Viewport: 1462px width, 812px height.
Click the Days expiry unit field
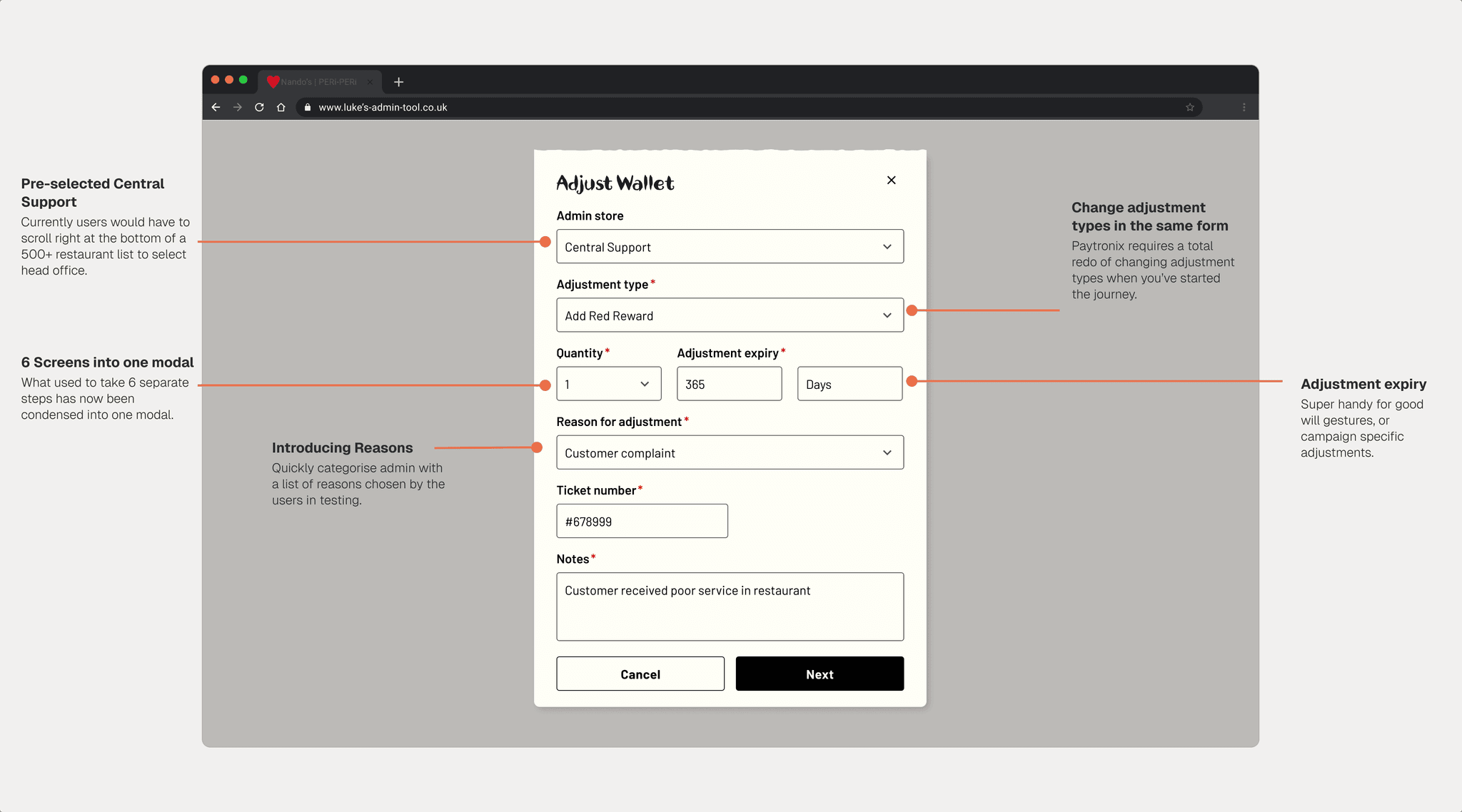(850, 384)
